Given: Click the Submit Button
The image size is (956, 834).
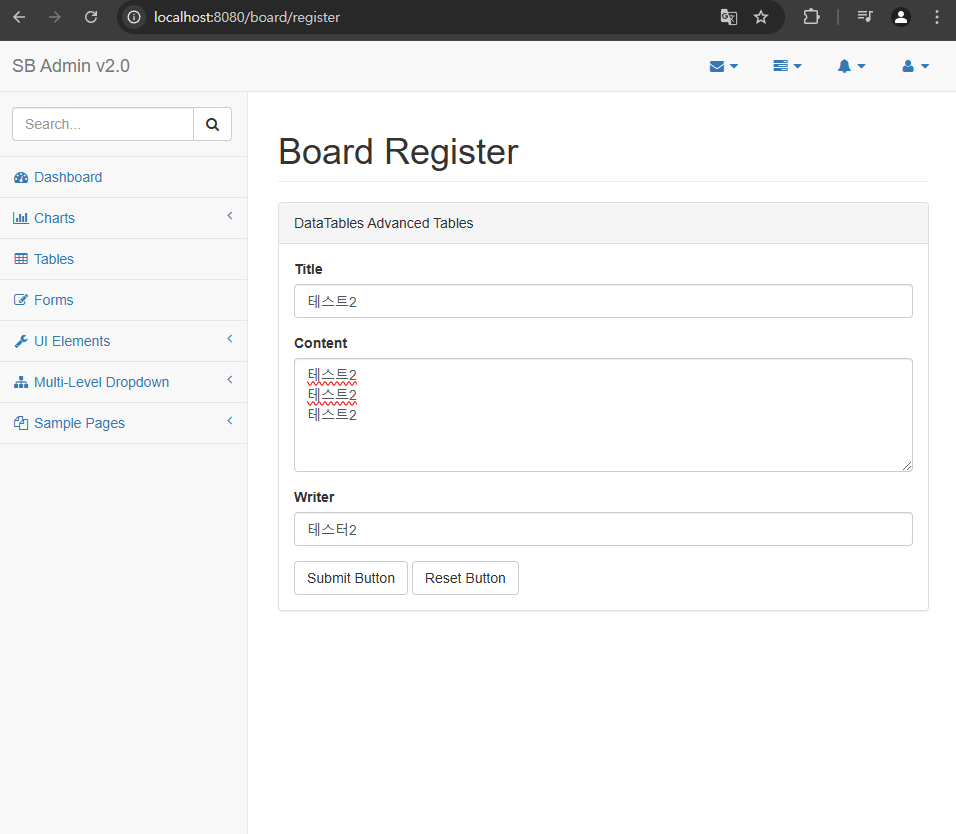Looking at the screenshot, I should coord(351,578).
